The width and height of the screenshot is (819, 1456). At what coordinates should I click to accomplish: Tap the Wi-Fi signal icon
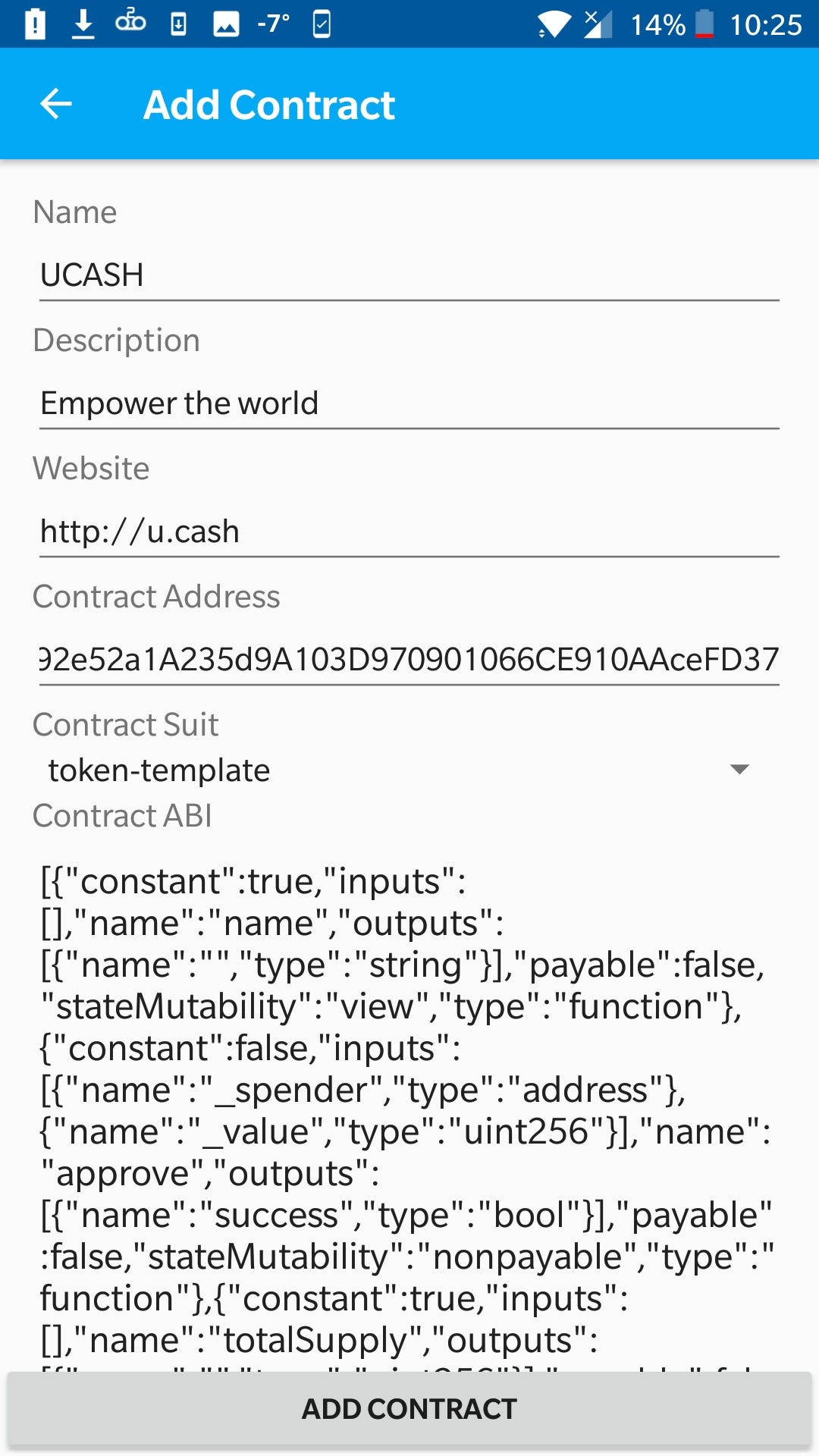point(554,24)
